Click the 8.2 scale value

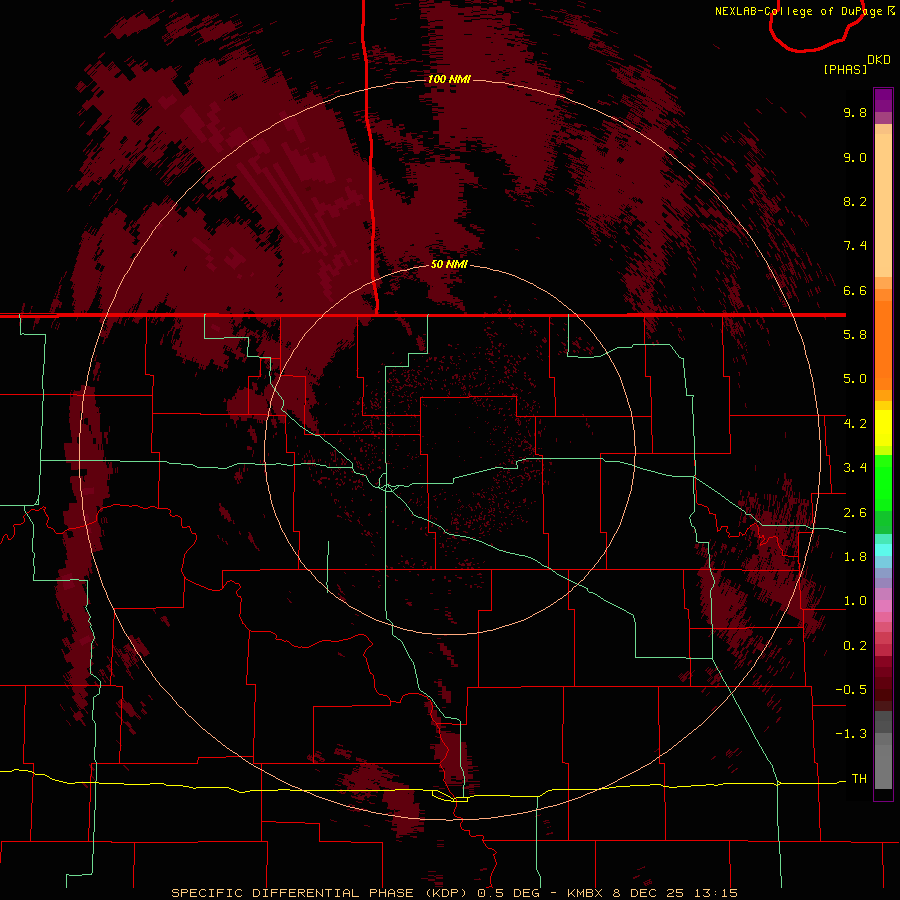point(855,201)
